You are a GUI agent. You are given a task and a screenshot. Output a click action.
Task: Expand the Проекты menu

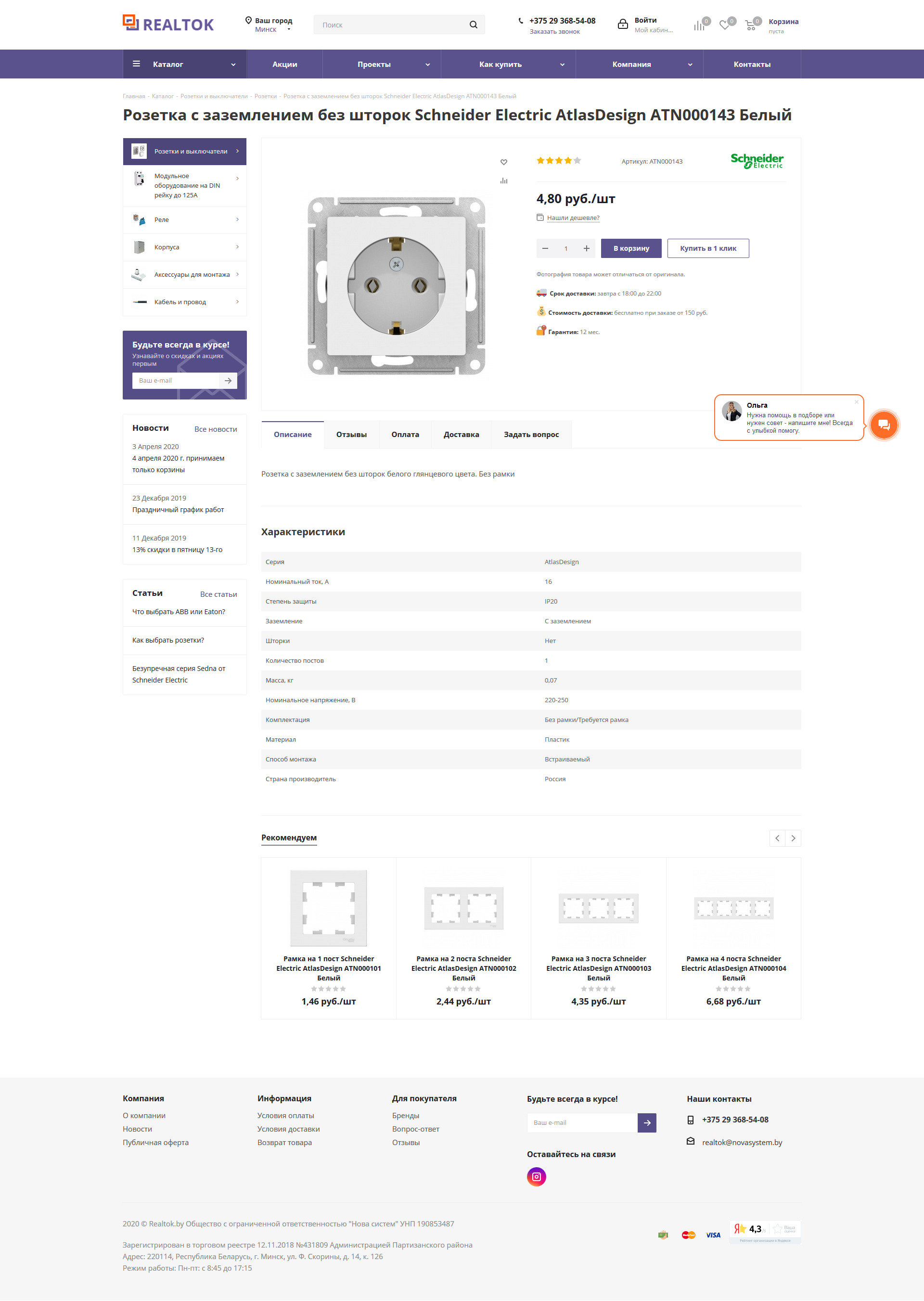[428, 64]
